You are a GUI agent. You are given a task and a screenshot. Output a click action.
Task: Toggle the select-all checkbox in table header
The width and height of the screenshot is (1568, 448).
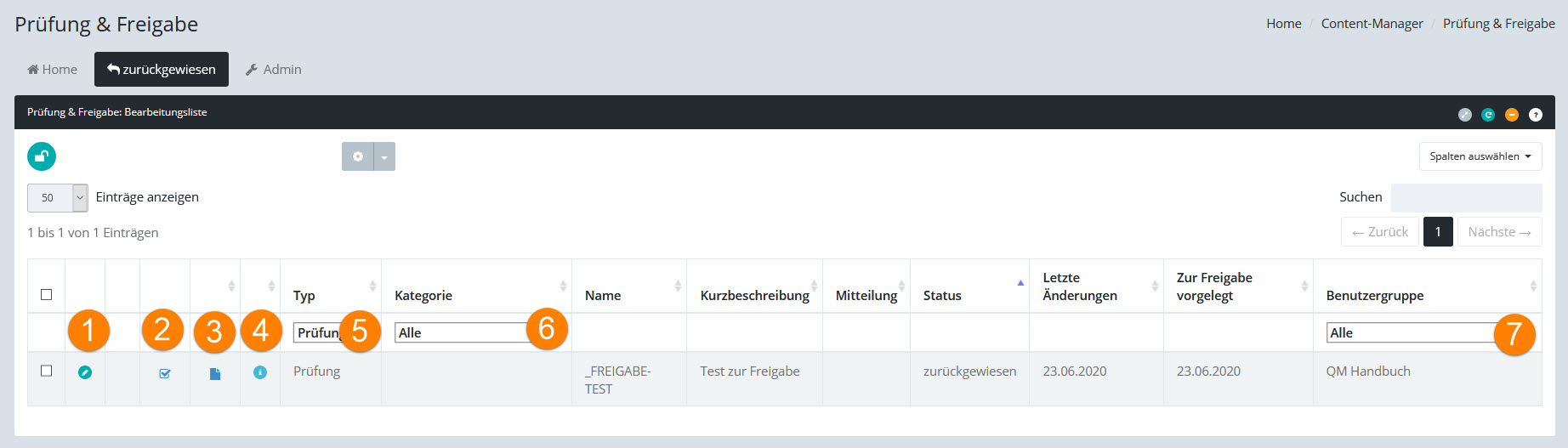[x=47, y=295]
